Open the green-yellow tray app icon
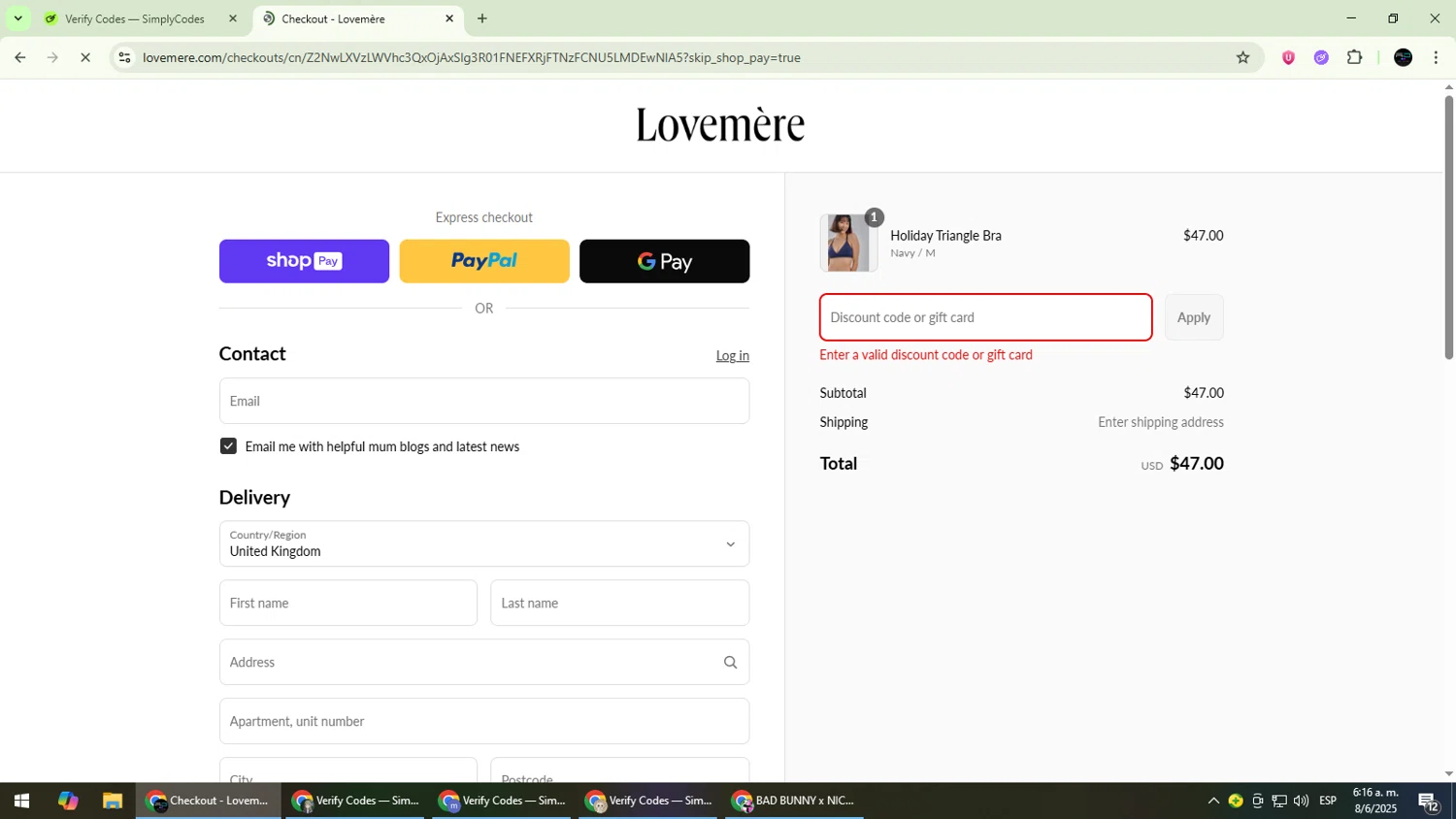 point(1236,801)
